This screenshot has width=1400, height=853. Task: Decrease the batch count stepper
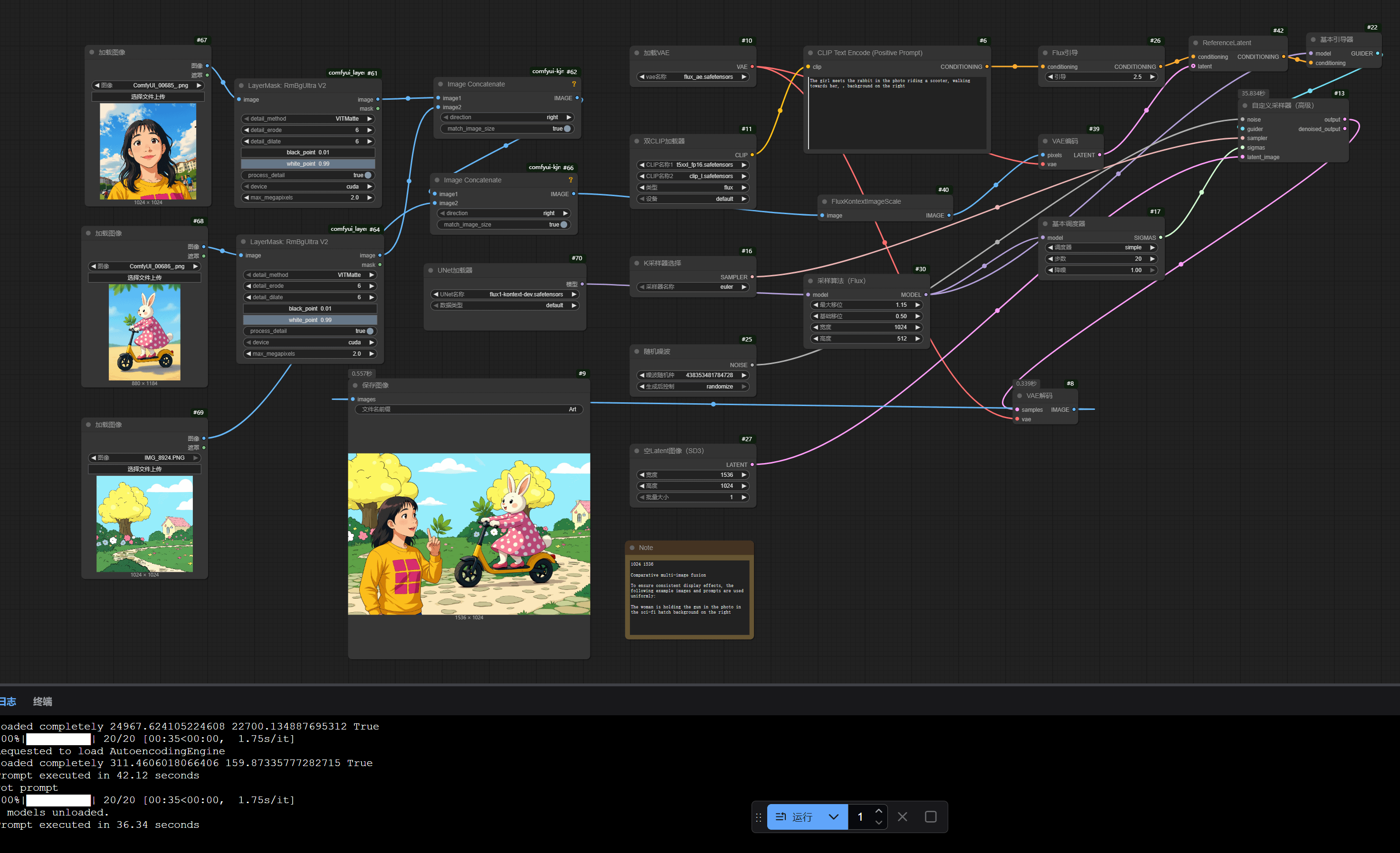tap(878, 822)
